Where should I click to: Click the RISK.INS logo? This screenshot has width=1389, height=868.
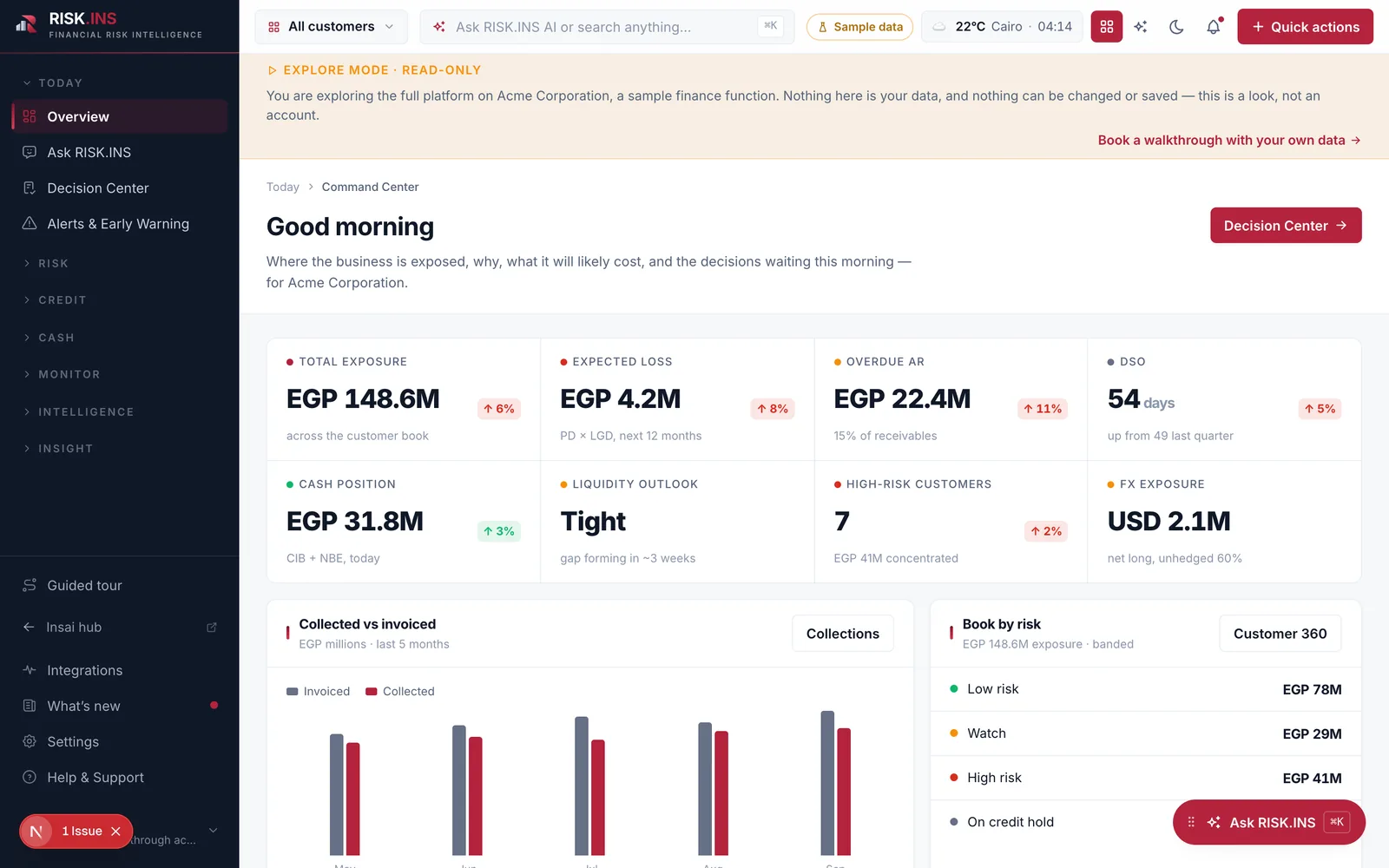[x=109, y=26]
